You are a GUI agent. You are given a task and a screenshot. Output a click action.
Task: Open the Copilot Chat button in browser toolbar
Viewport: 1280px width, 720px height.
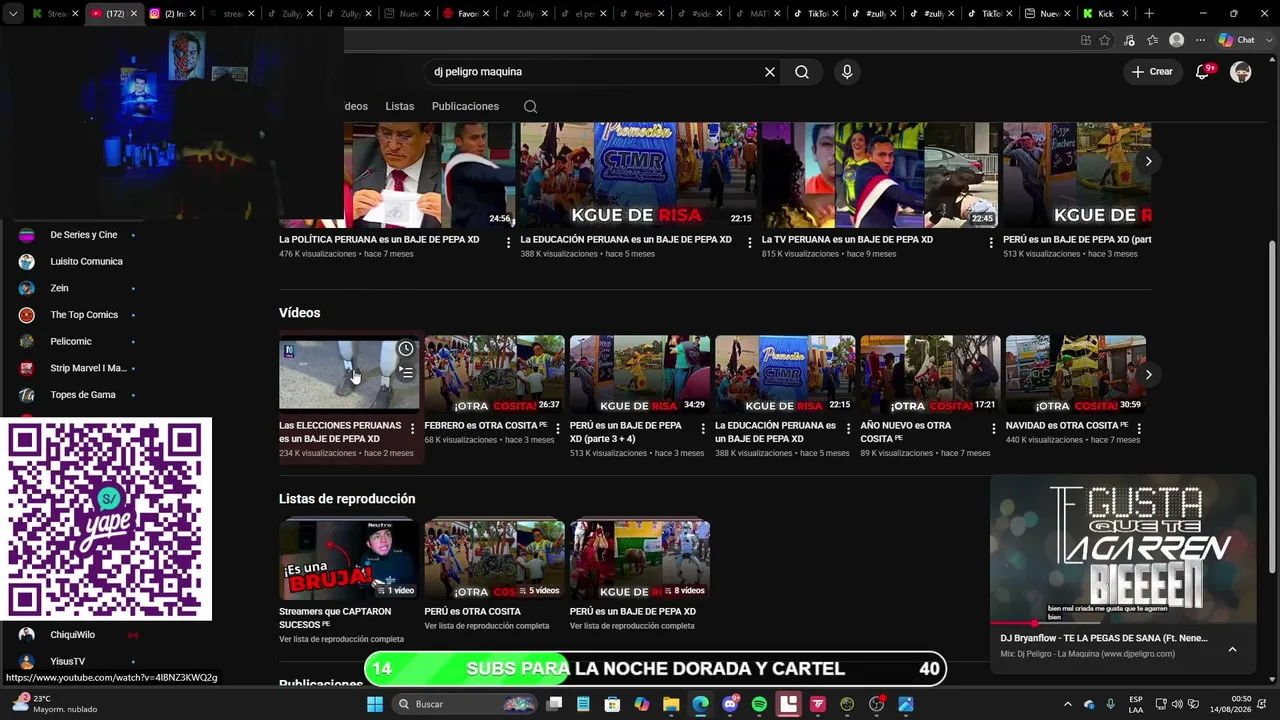[1237, 40]
